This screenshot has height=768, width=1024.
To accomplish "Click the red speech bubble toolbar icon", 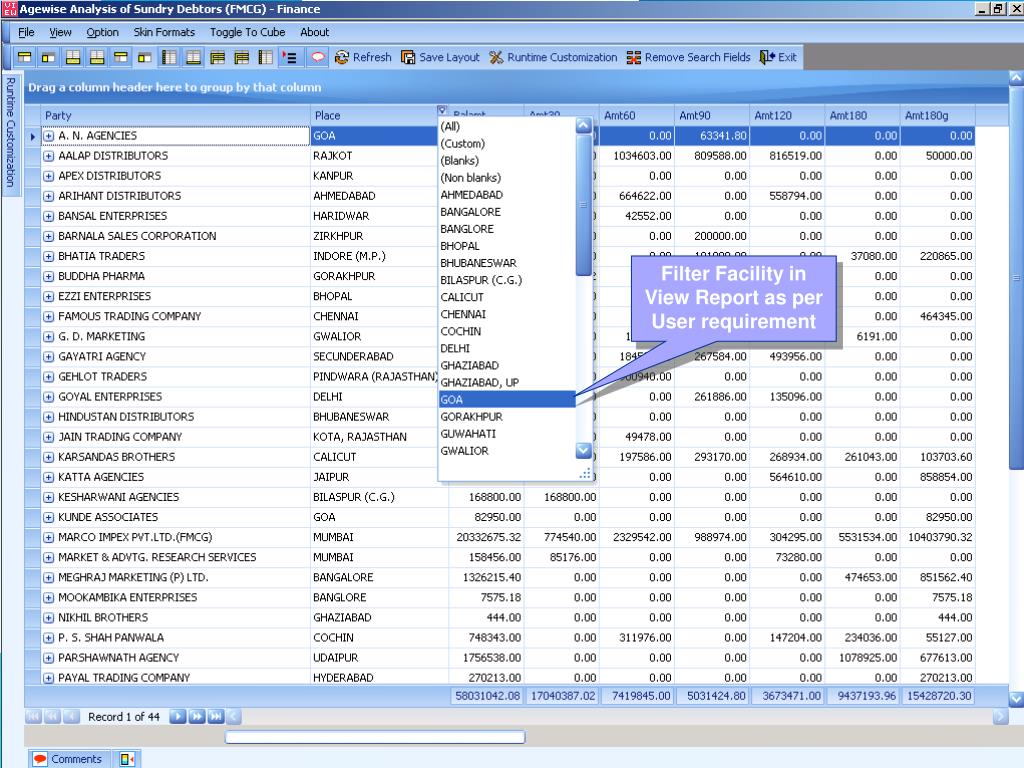I will click(x=317, y=57).
